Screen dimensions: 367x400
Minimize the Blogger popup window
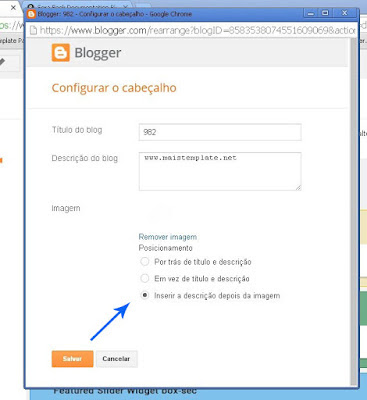tap(311, 13)
